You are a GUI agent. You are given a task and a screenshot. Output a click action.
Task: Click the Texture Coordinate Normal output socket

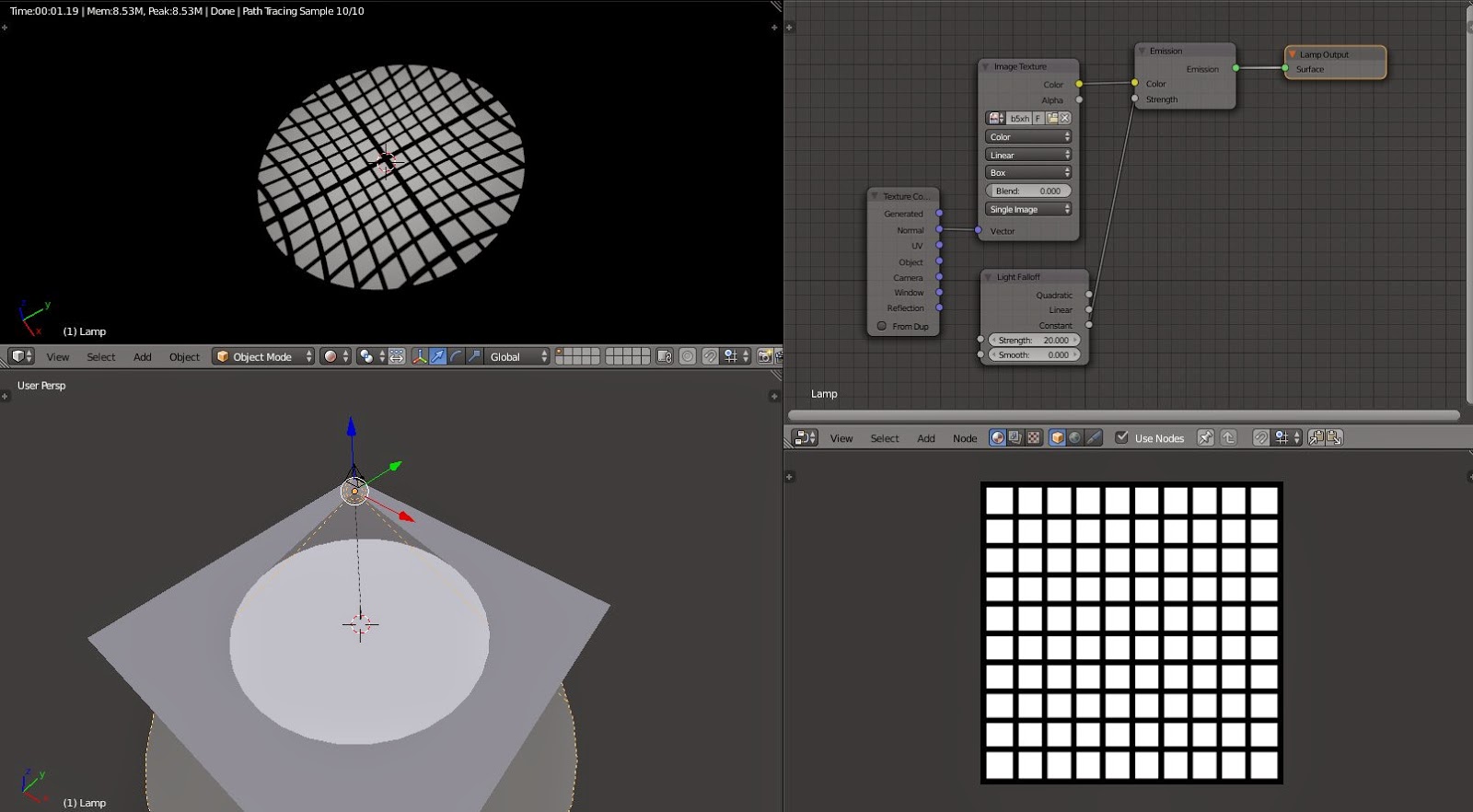point(939,229)
